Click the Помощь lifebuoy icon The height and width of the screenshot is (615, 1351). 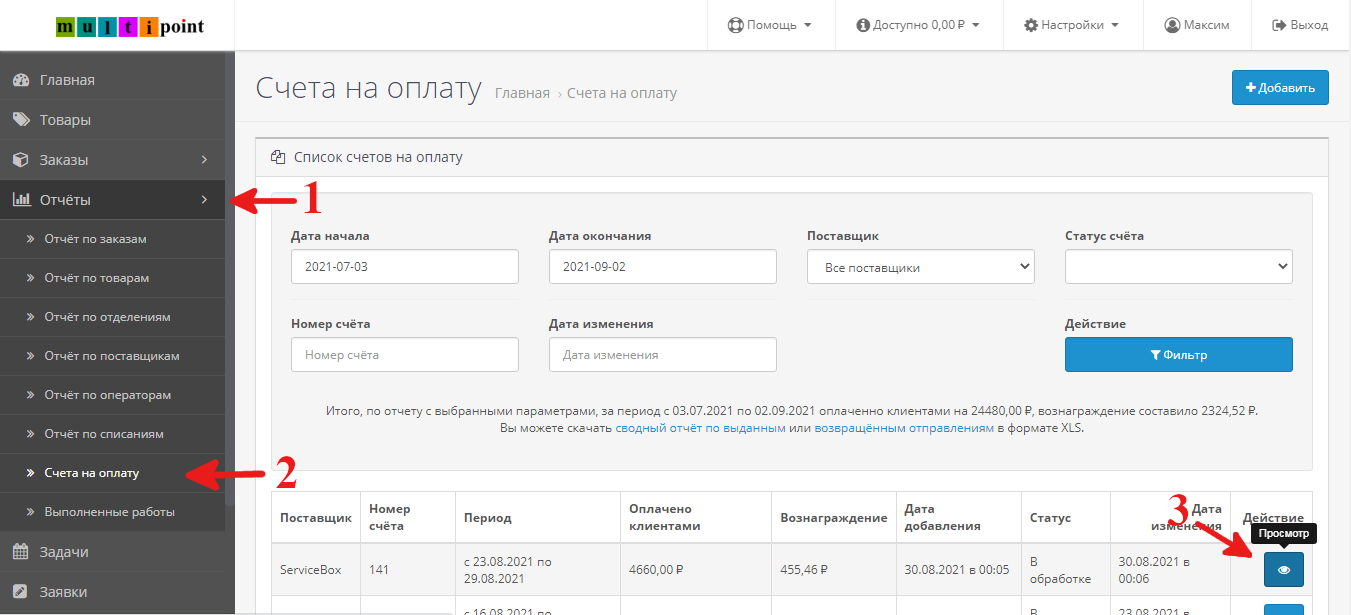pyautogui.click(x=735, y=25)
